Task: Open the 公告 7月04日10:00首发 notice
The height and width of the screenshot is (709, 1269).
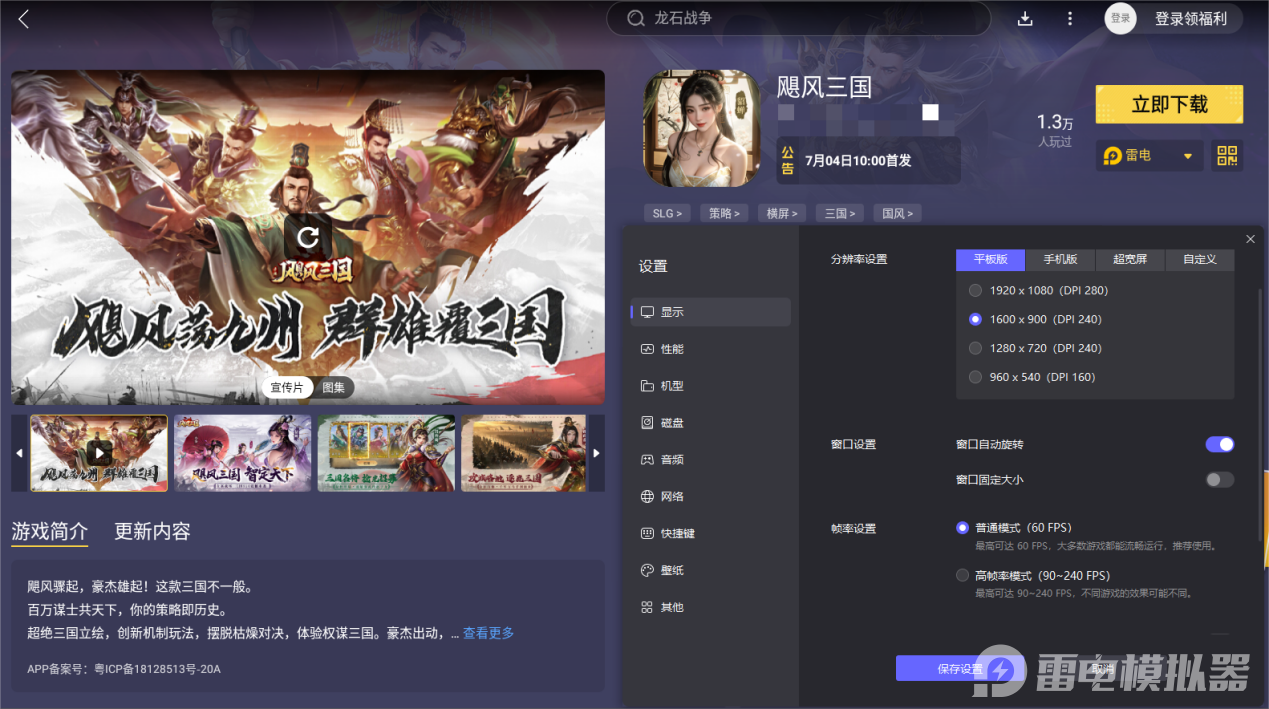Action: click(868, 160)
